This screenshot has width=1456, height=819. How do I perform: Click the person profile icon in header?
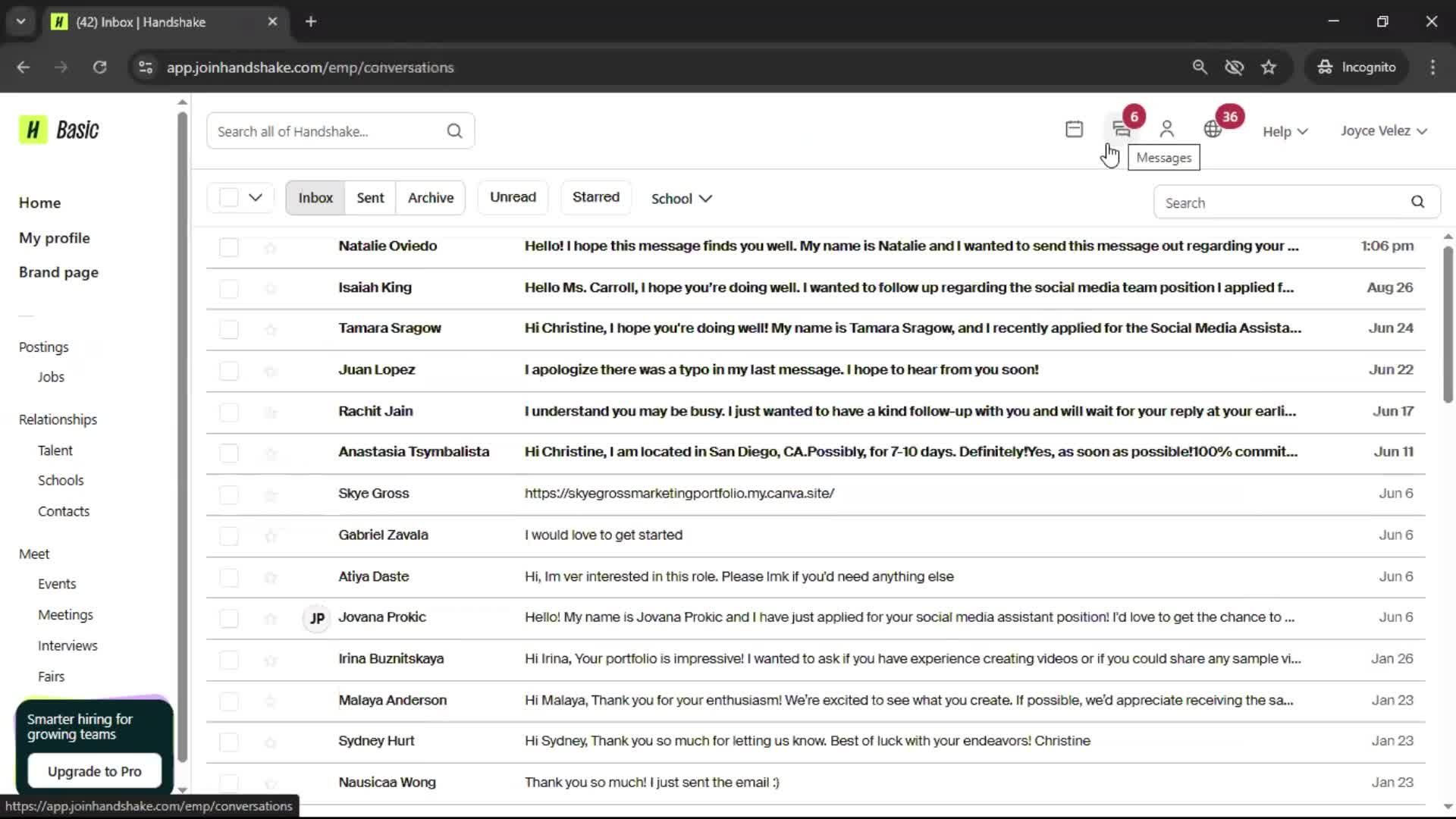pyautogui.click(x=1167, y=130)
